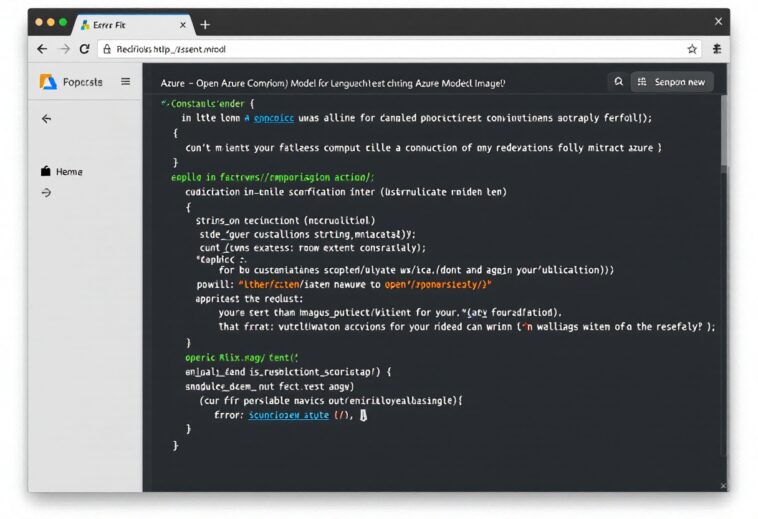Reload the page
The image size is (758, 519).
tap(85, 49)
